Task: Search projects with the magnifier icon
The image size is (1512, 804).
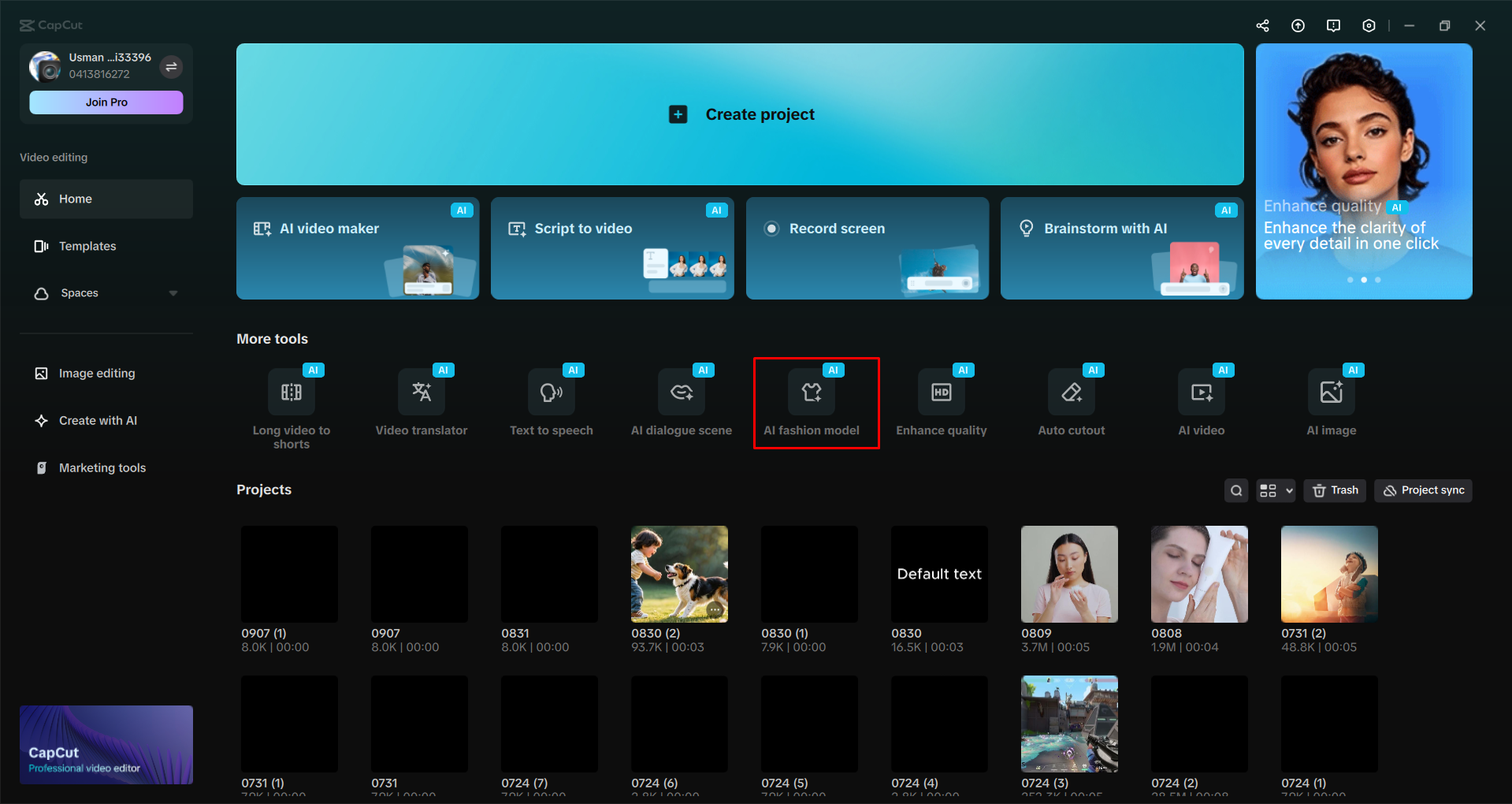Action: click(1237, 490)
